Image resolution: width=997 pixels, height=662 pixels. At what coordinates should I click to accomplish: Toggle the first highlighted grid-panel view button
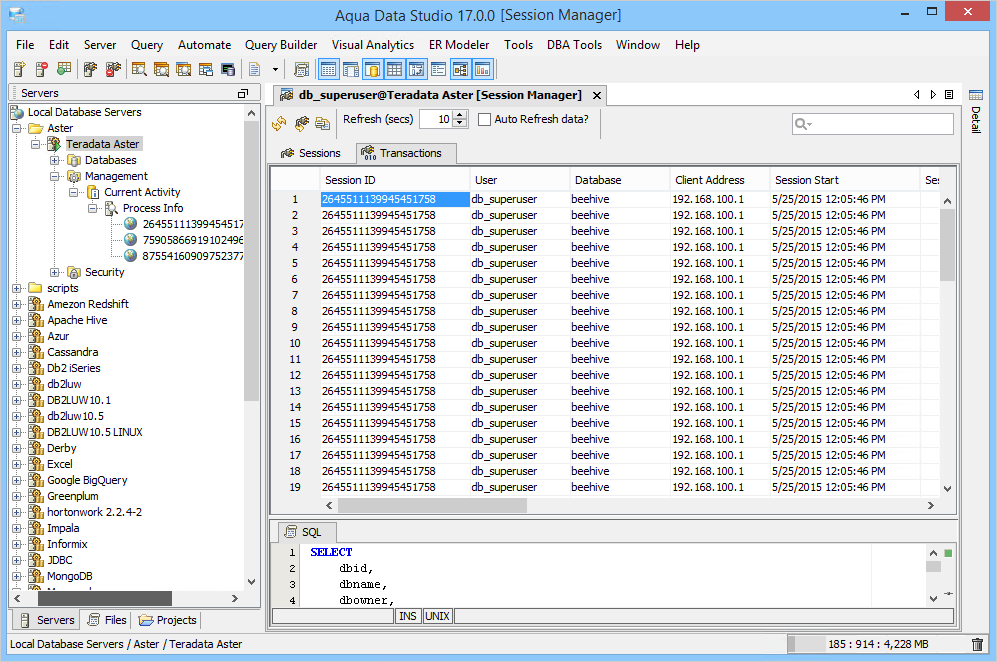coord(328,69)
